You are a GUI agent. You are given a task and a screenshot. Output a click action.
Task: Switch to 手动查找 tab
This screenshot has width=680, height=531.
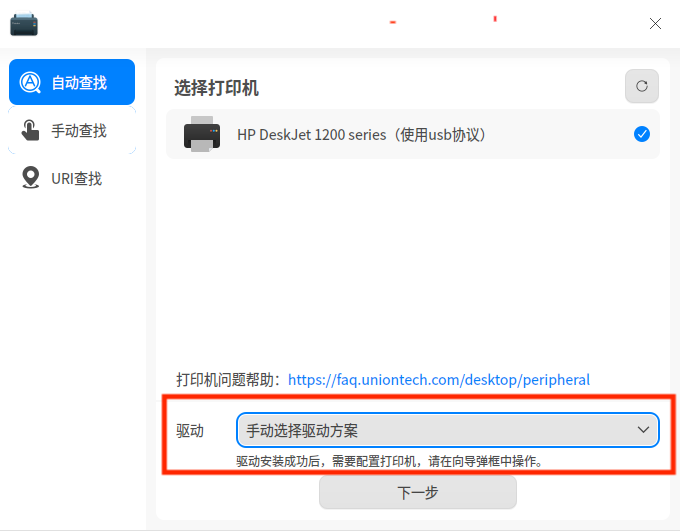pos(72,130)
